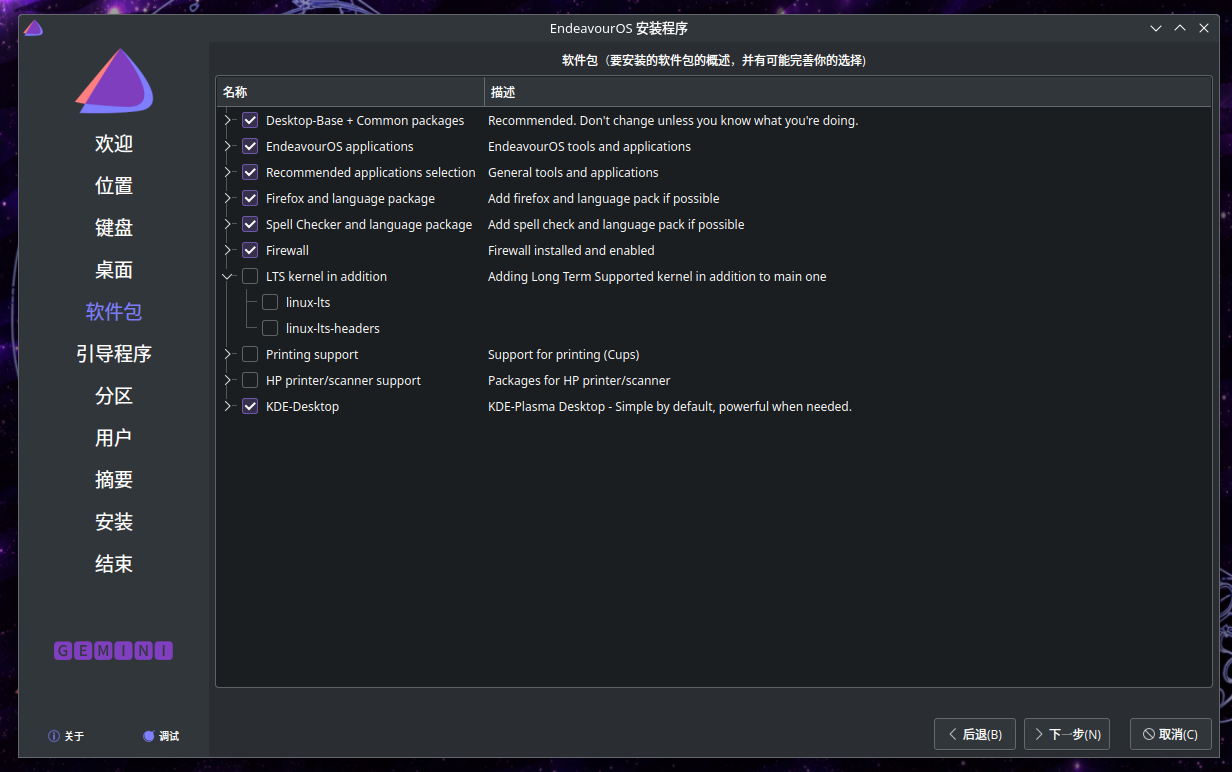Screen dimensions: 1232x772
Task: Select the 软件包 step in sidebar
Action: tap(114, 312)
